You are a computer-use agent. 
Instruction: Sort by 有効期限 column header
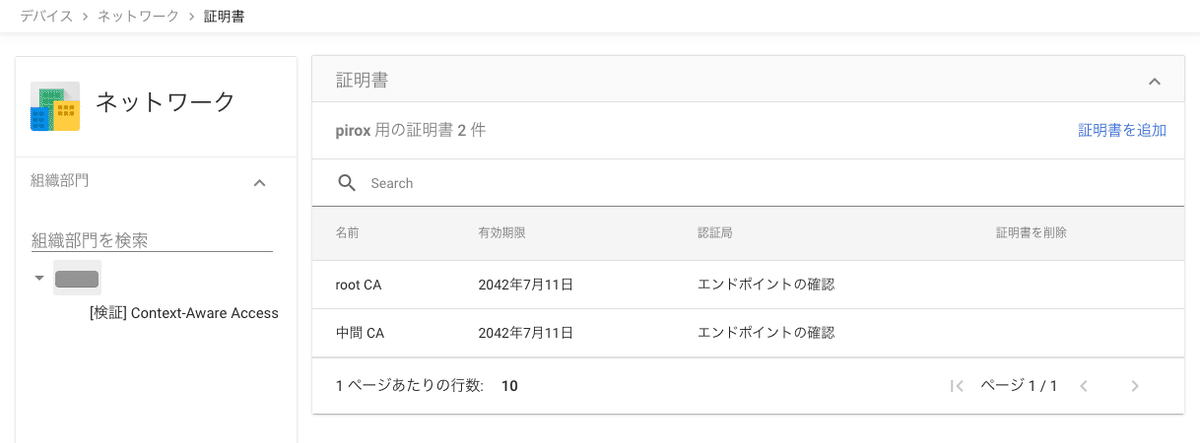(502, 233)
